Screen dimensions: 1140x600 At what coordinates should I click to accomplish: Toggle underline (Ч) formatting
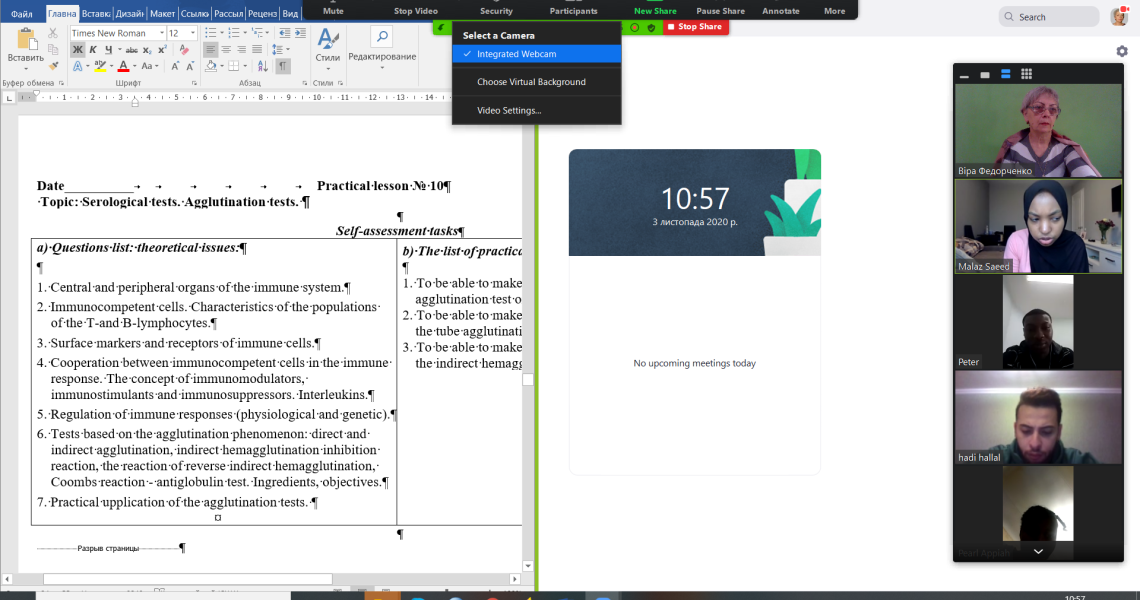coord(108,50)
